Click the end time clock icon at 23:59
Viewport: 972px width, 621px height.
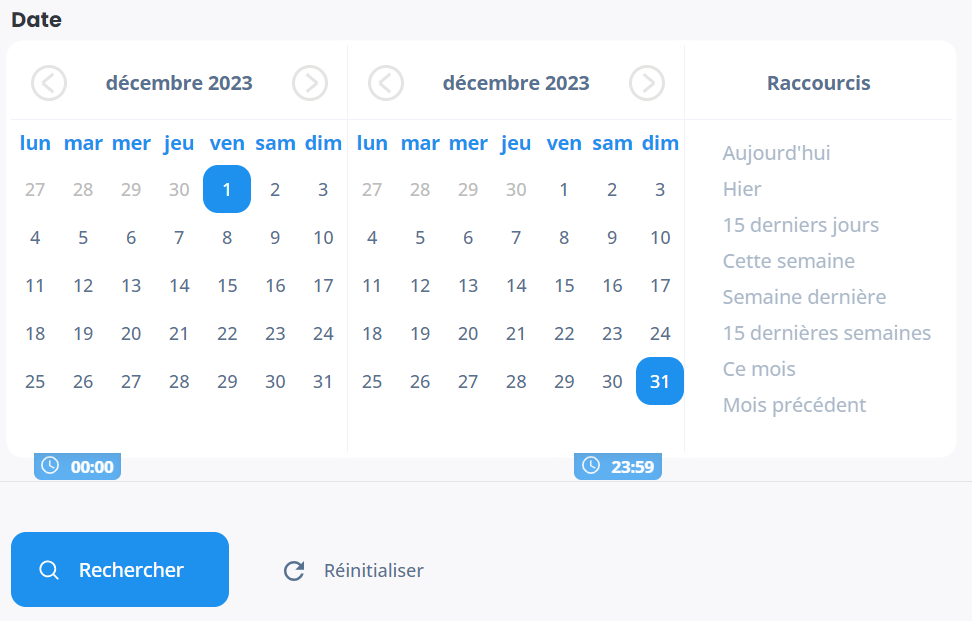point(591,466)
